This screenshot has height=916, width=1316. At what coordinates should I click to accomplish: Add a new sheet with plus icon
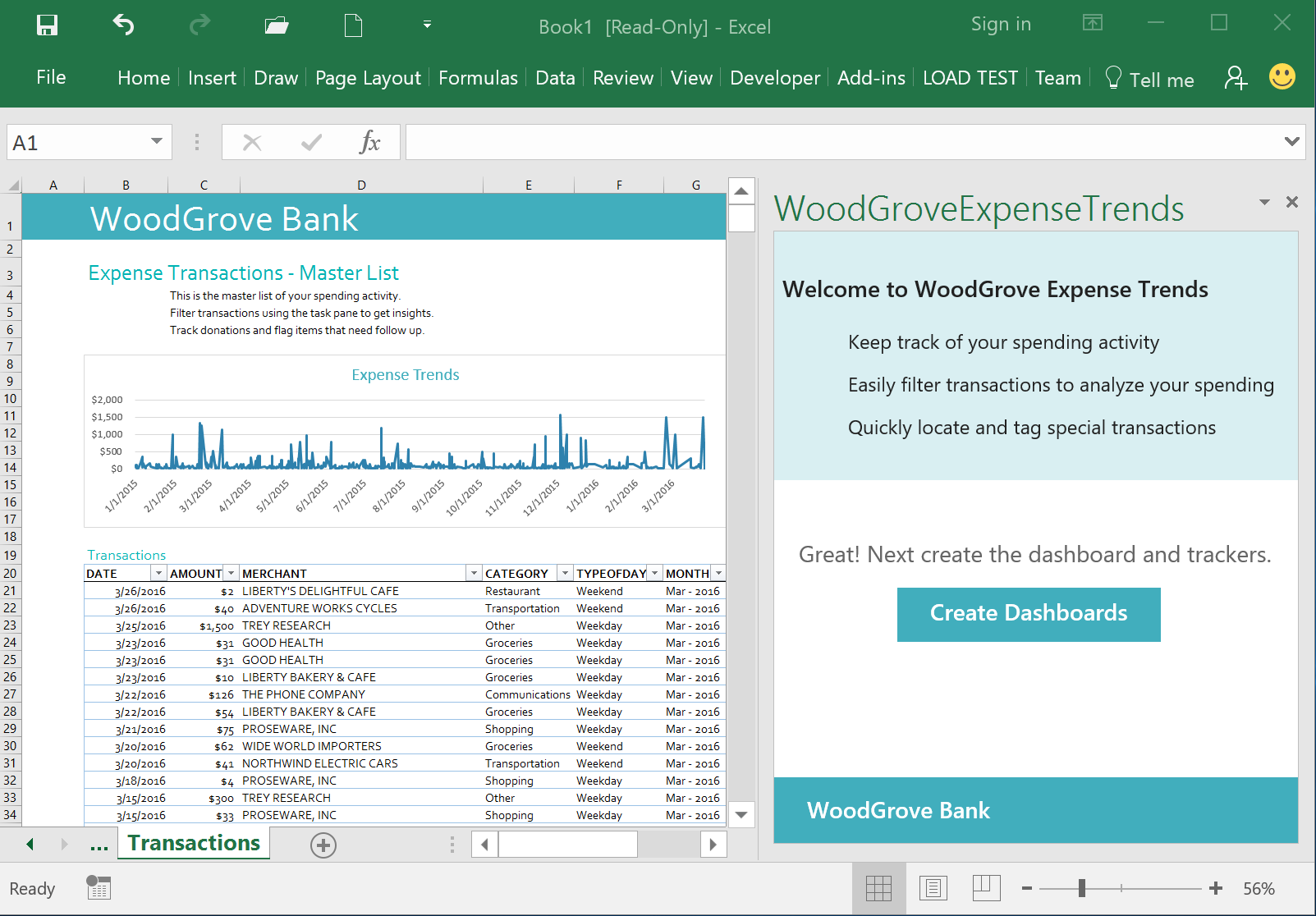click(323, 845)
